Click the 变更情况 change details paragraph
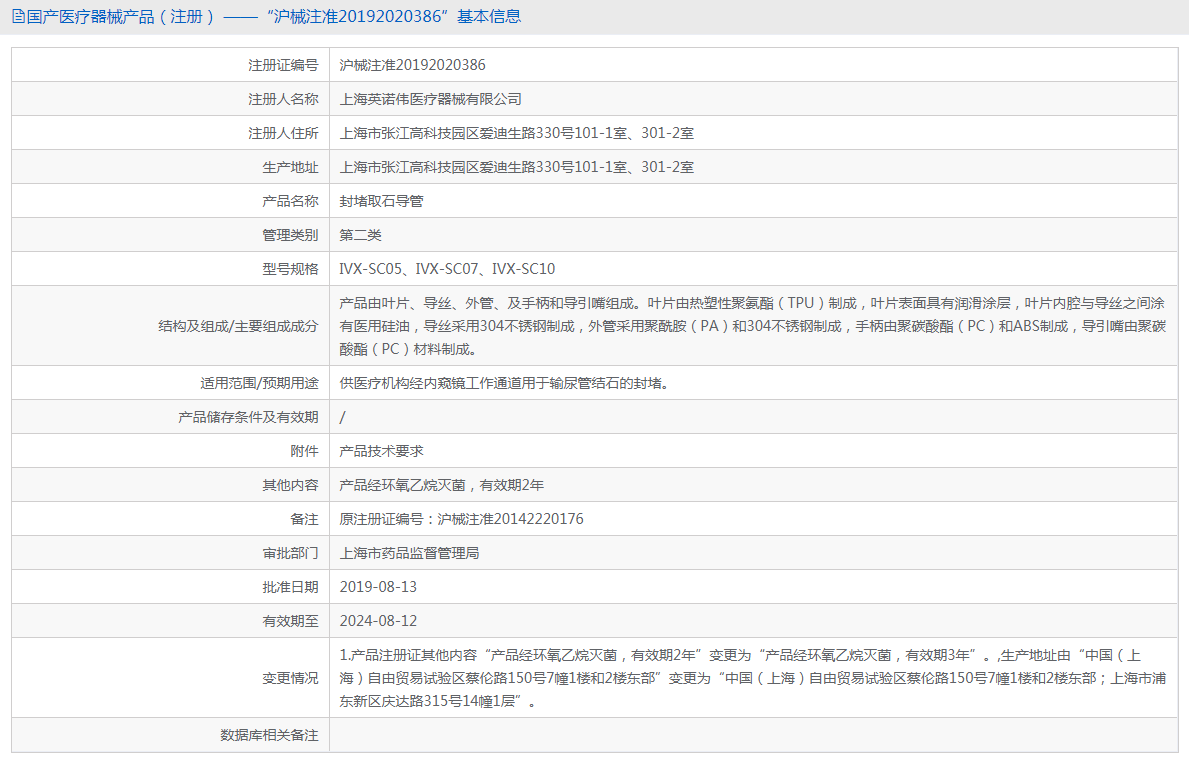 click(752, 678)
